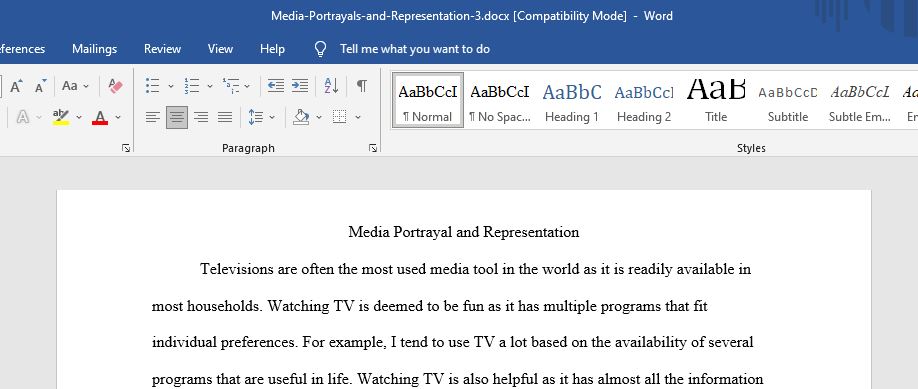Apply shading with paint bucket icon
918x389 pixels.
pos(301,117)
